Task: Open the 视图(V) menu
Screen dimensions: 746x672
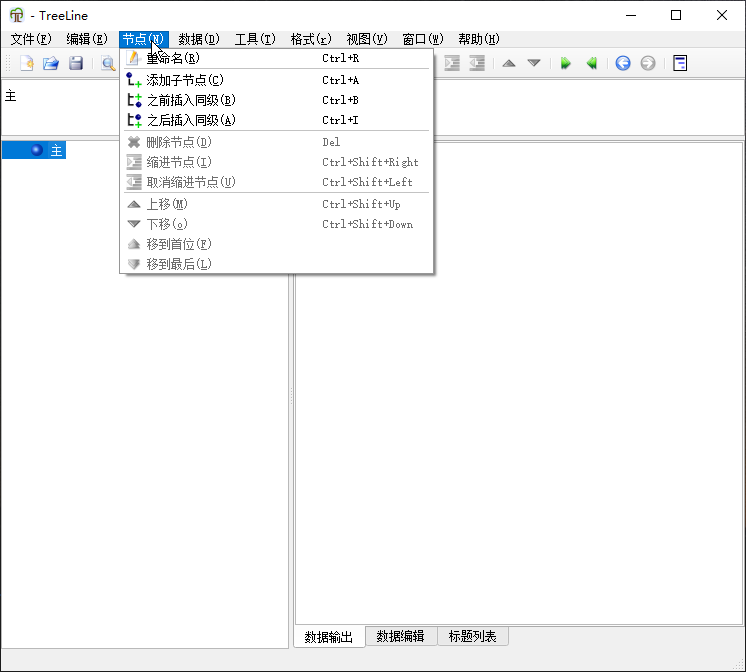Action: 367,39
